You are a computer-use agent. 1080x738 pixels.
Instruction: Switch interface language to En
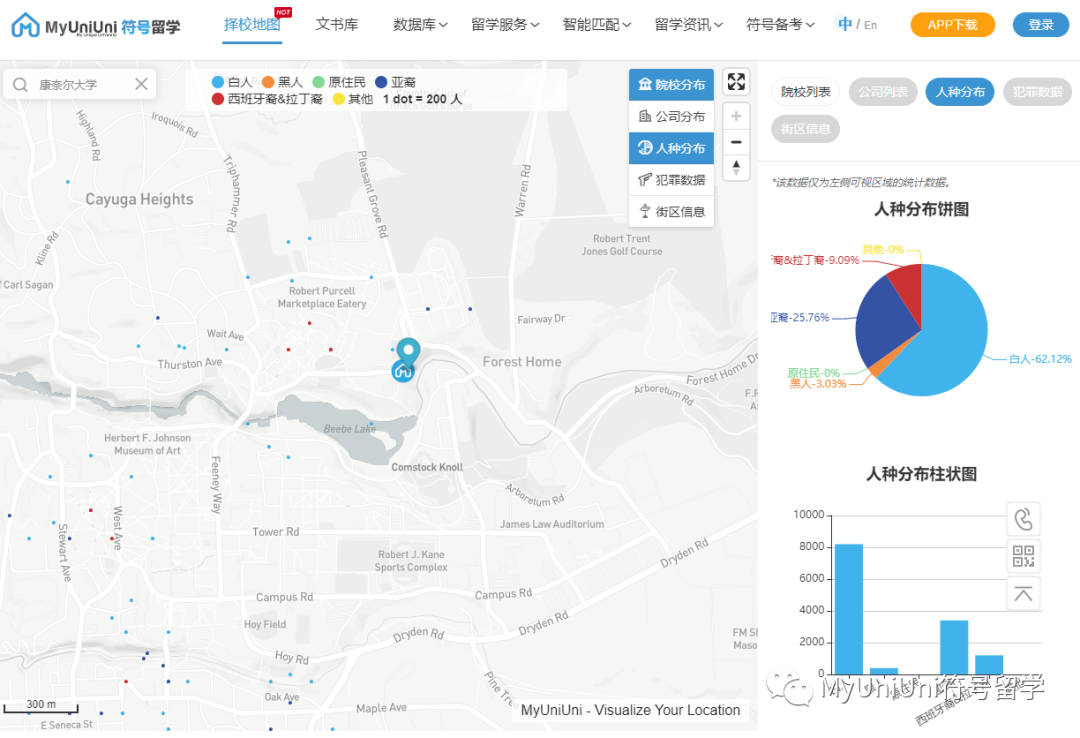[873, 24]
